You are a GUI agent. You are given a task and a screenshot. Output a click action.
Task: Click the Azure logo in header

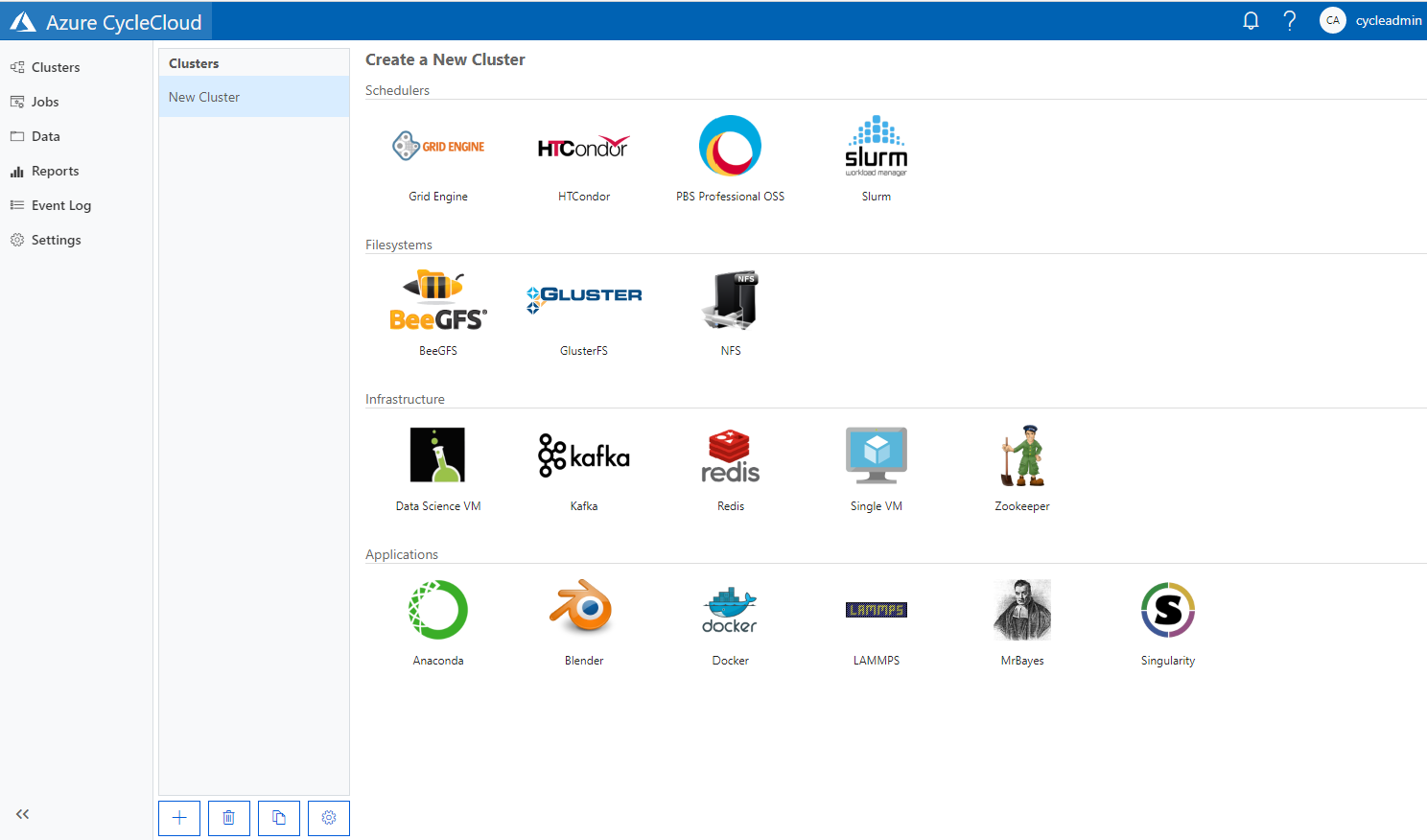[23, 22]
